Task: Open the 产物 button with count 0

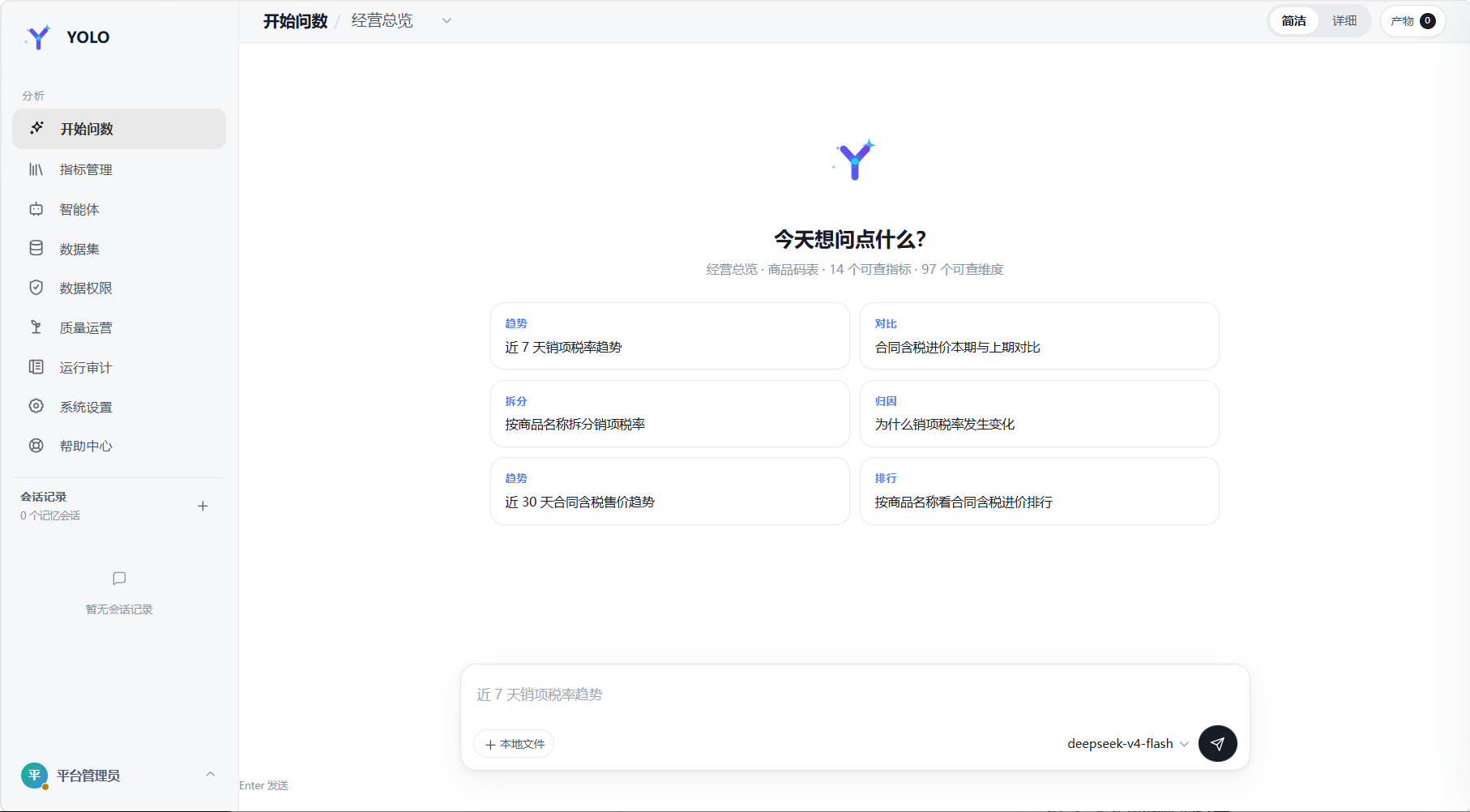Action: tap(1412, 21)
